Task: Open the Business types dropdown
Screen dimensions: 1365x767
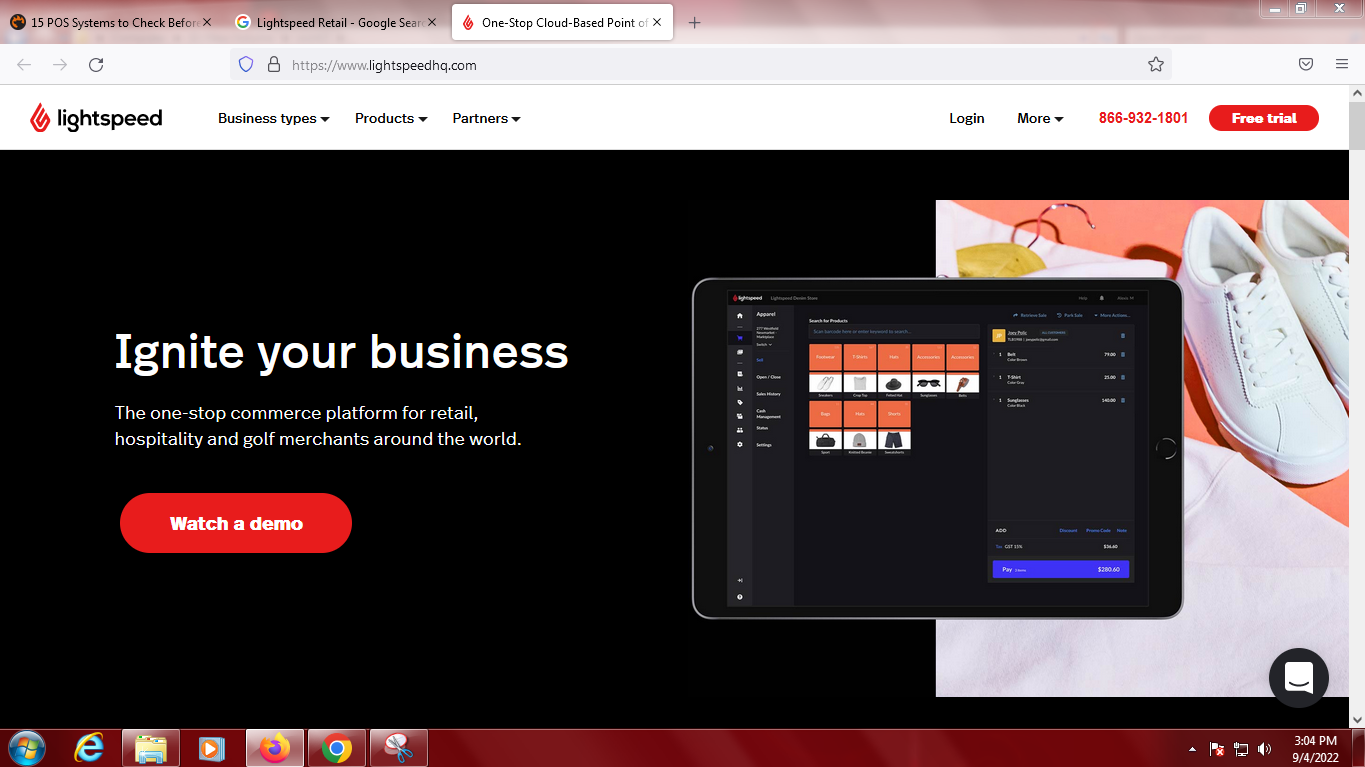Action: (x=273, y=118)
